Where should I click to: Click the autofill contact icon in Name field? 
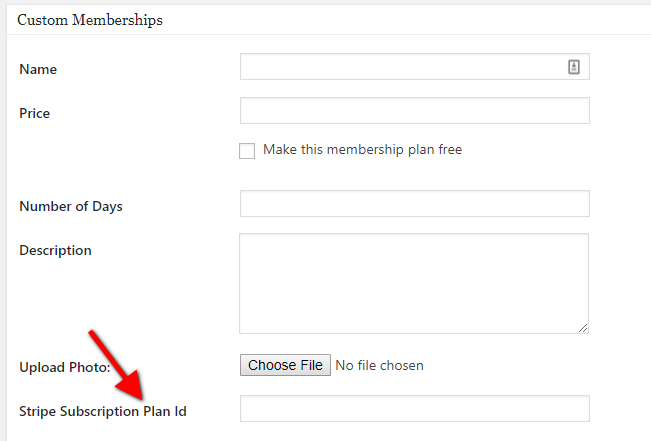coord(574,67)
